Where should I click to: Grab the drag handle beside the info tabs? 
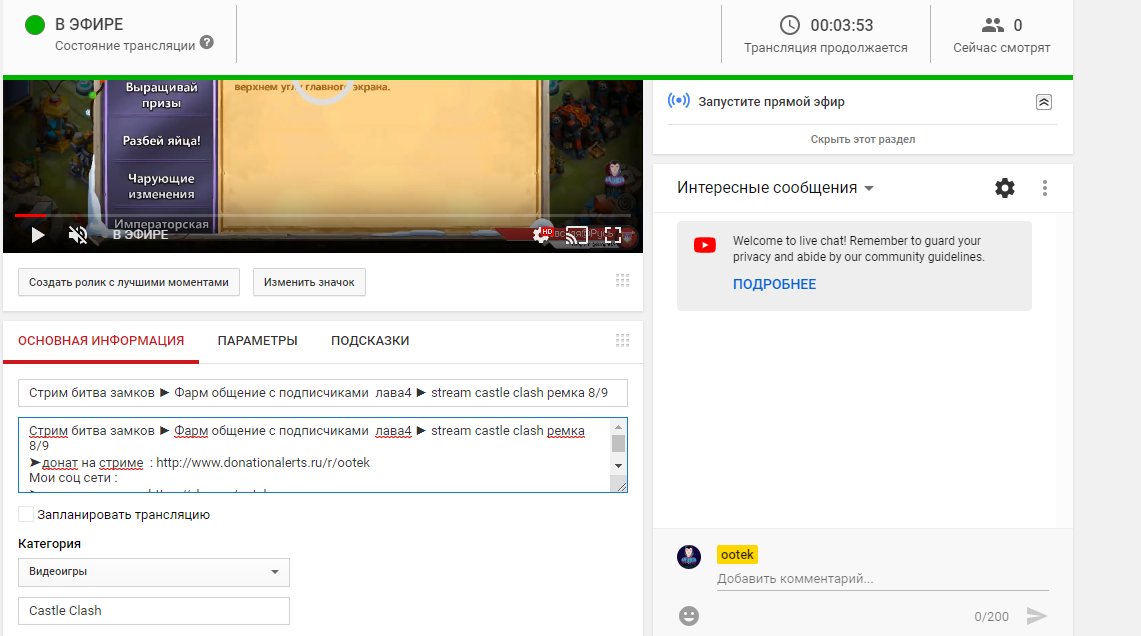[622, 341]
